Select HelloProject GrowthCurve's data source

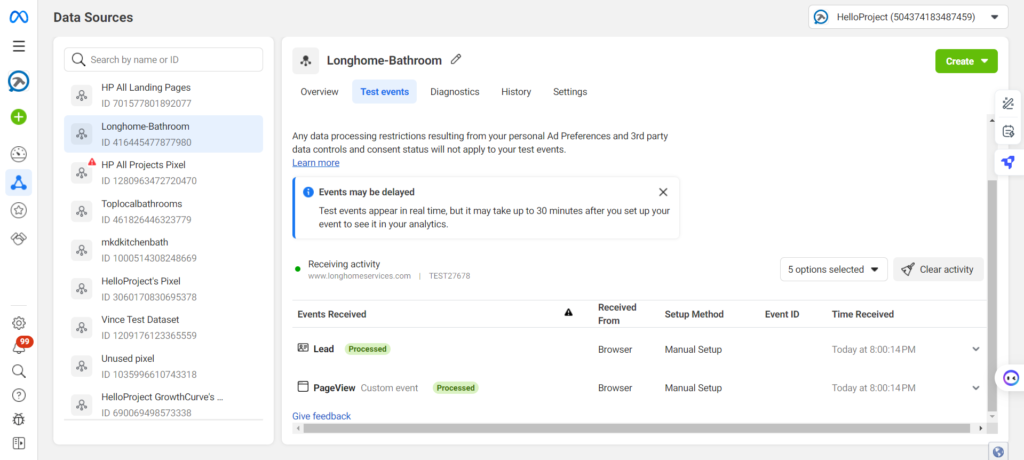(x=163, y=404)
